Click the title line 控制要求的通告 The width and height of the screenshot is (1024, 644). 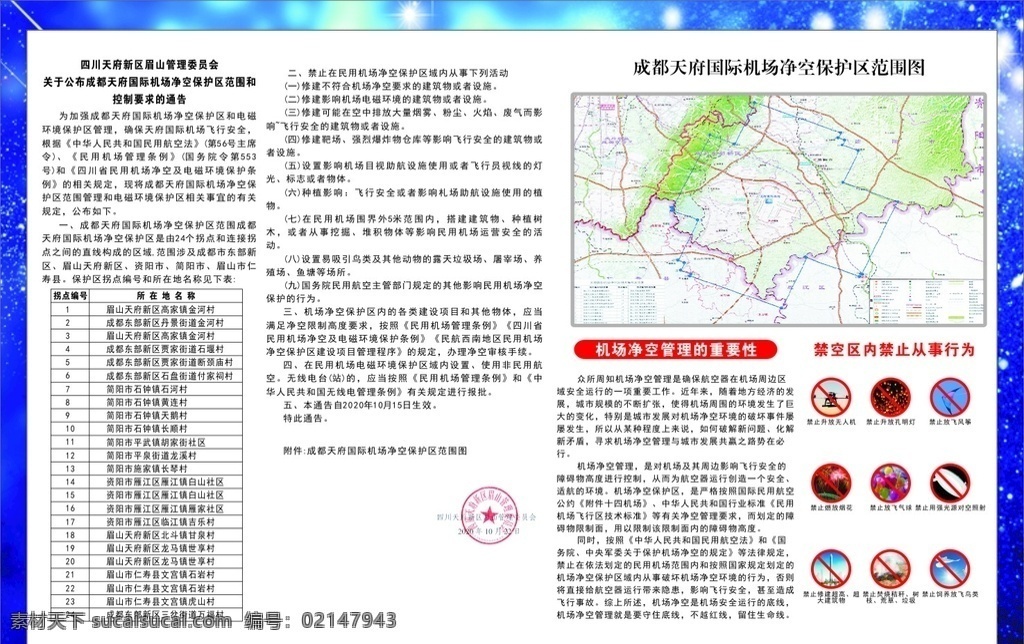pos(150,99)
